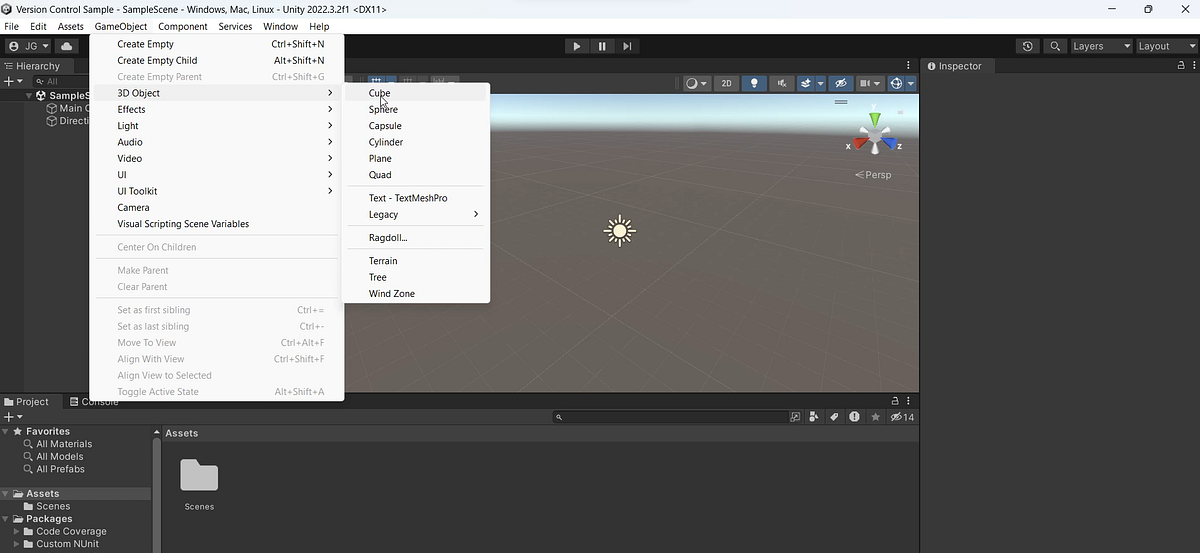Image resolution: width=1200 pixels, height=553 pixels.
Task: Toggle the scene Gizmos icon
Action: pos(896,83)
